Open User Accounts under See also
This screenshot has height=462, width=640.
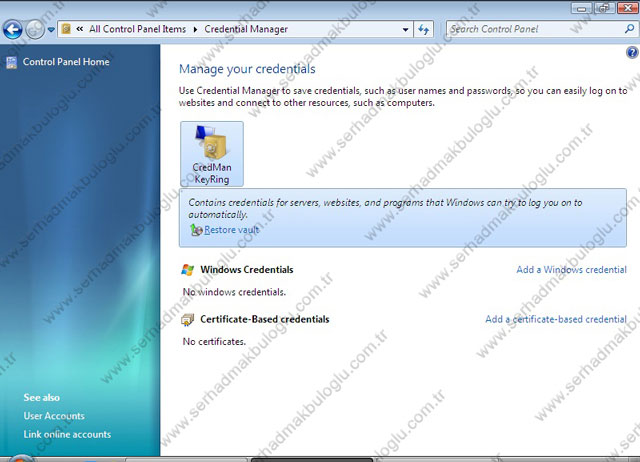[x=54, y=416]
